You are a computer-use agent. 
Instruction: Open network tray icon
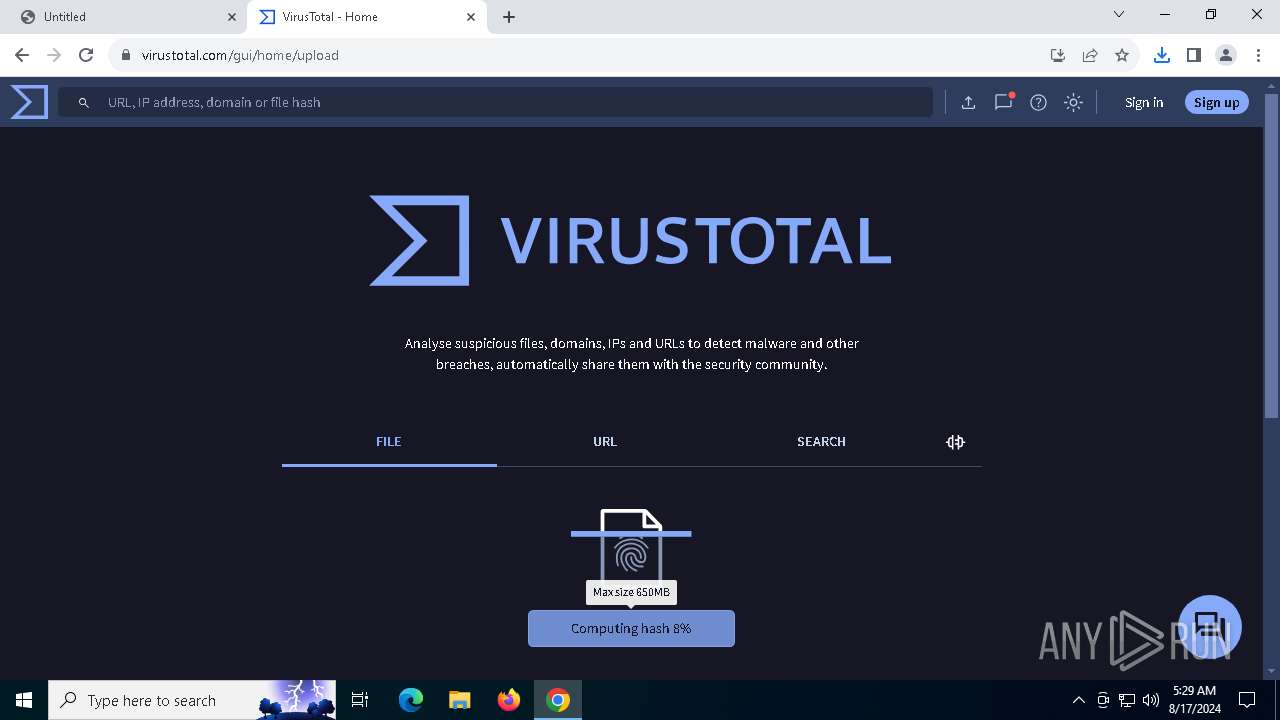coord(1127,700)
